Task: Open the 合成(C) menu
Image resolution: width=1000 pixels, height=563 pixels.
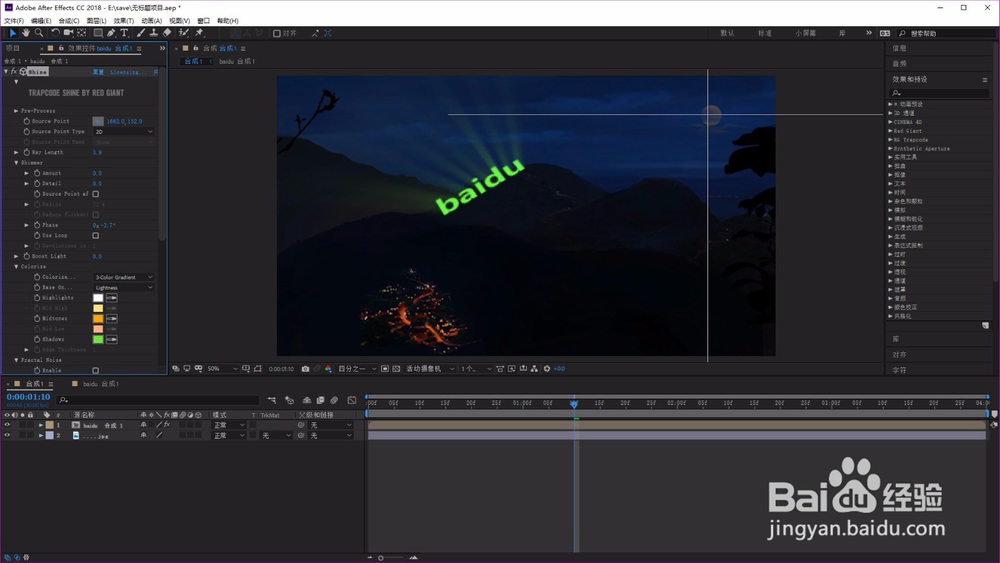Action: 69,21
